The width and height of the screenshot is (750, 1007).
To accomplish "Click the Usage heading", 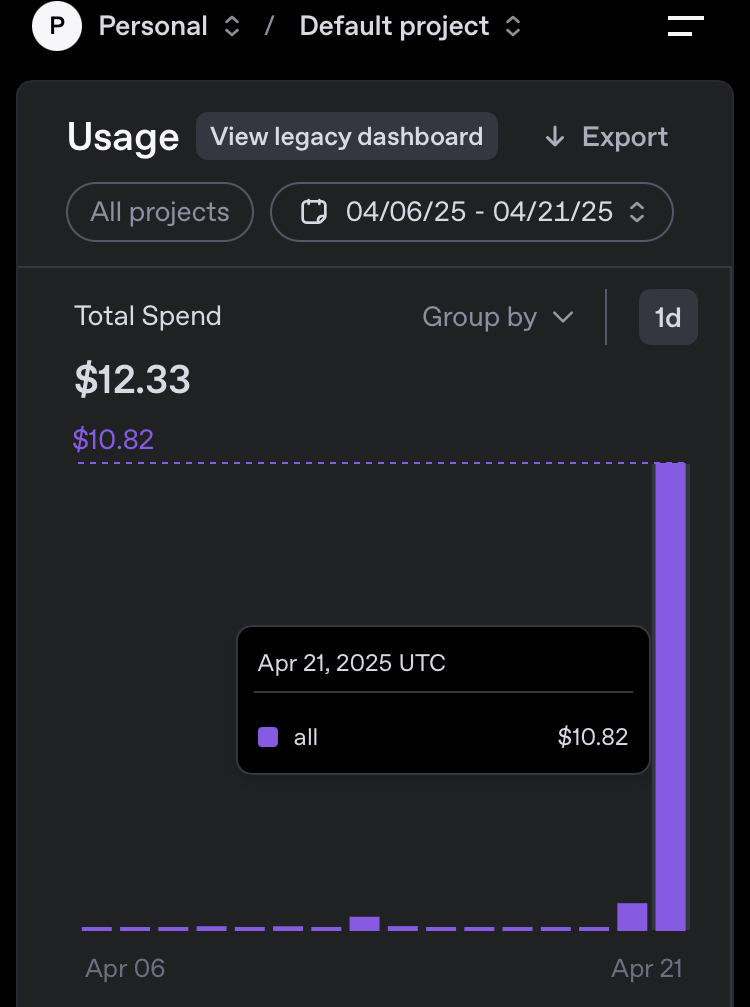I will coord(123,138).
